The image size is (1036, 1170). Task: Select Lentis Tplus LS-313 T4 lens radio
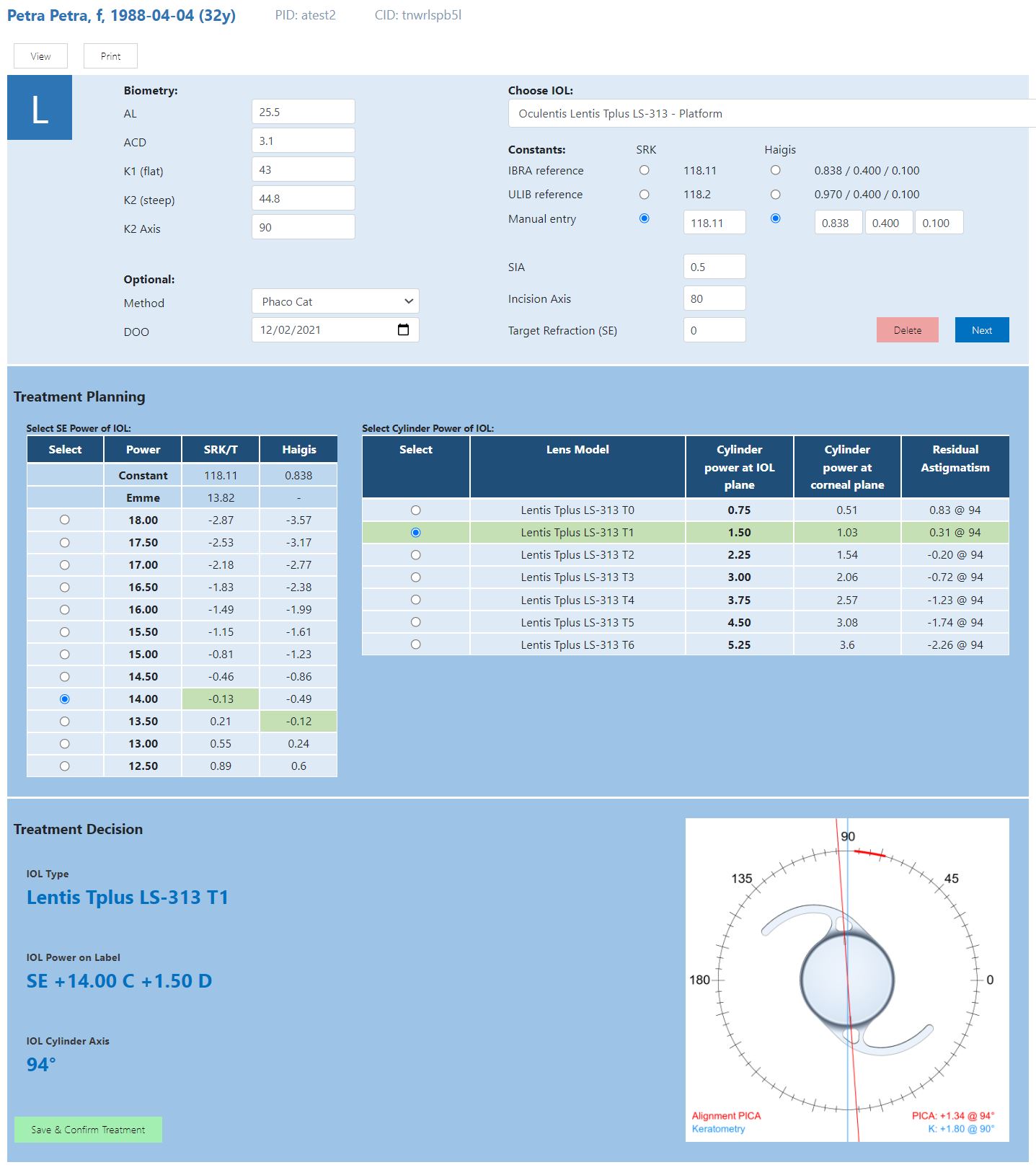point(415,600)
